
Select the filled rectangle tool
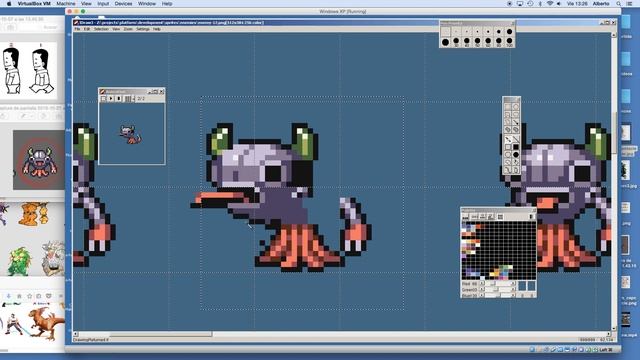516,147
